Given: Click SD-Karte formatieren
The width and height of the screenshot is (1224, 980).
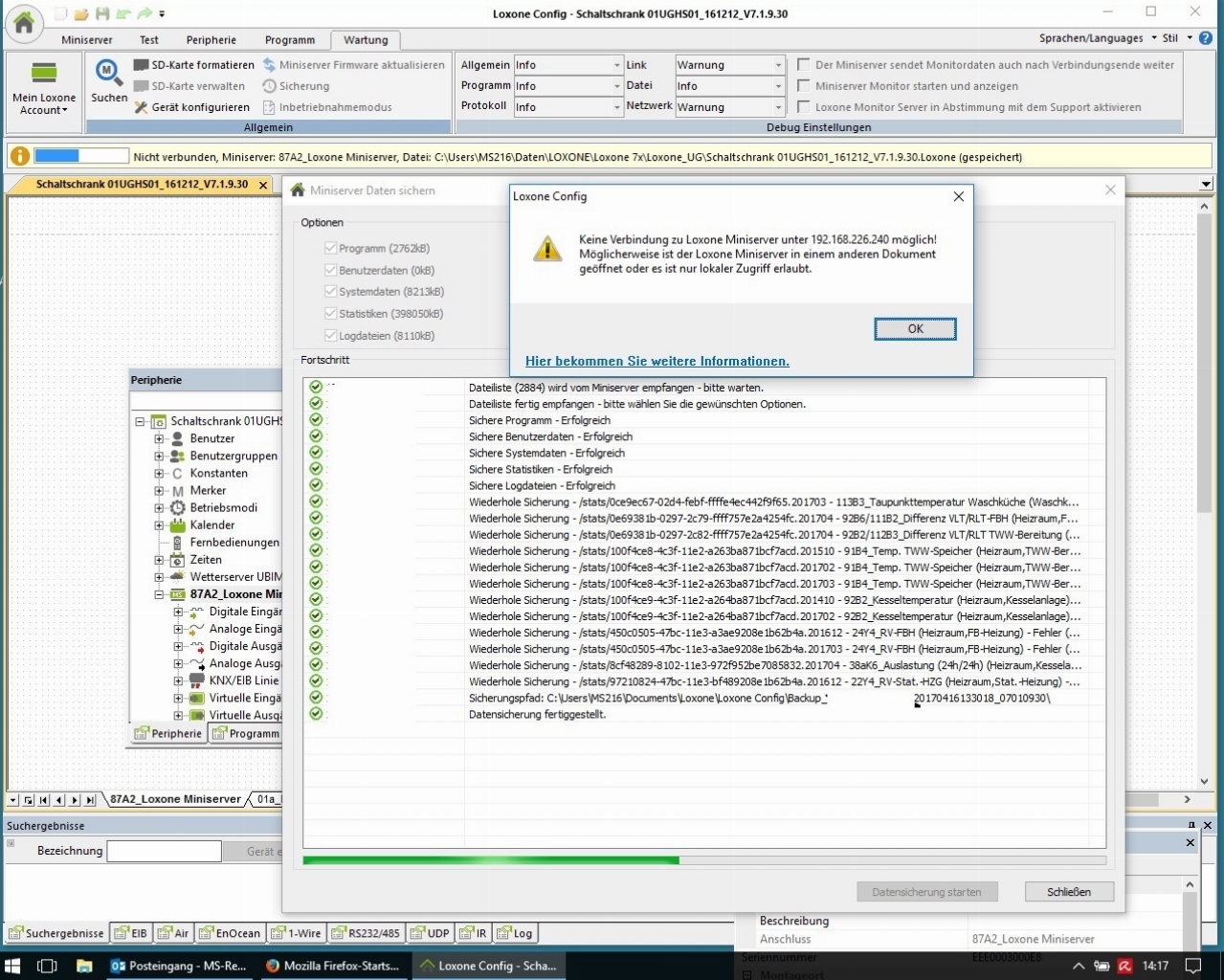Looking at the screenshot, I should 194,65.
